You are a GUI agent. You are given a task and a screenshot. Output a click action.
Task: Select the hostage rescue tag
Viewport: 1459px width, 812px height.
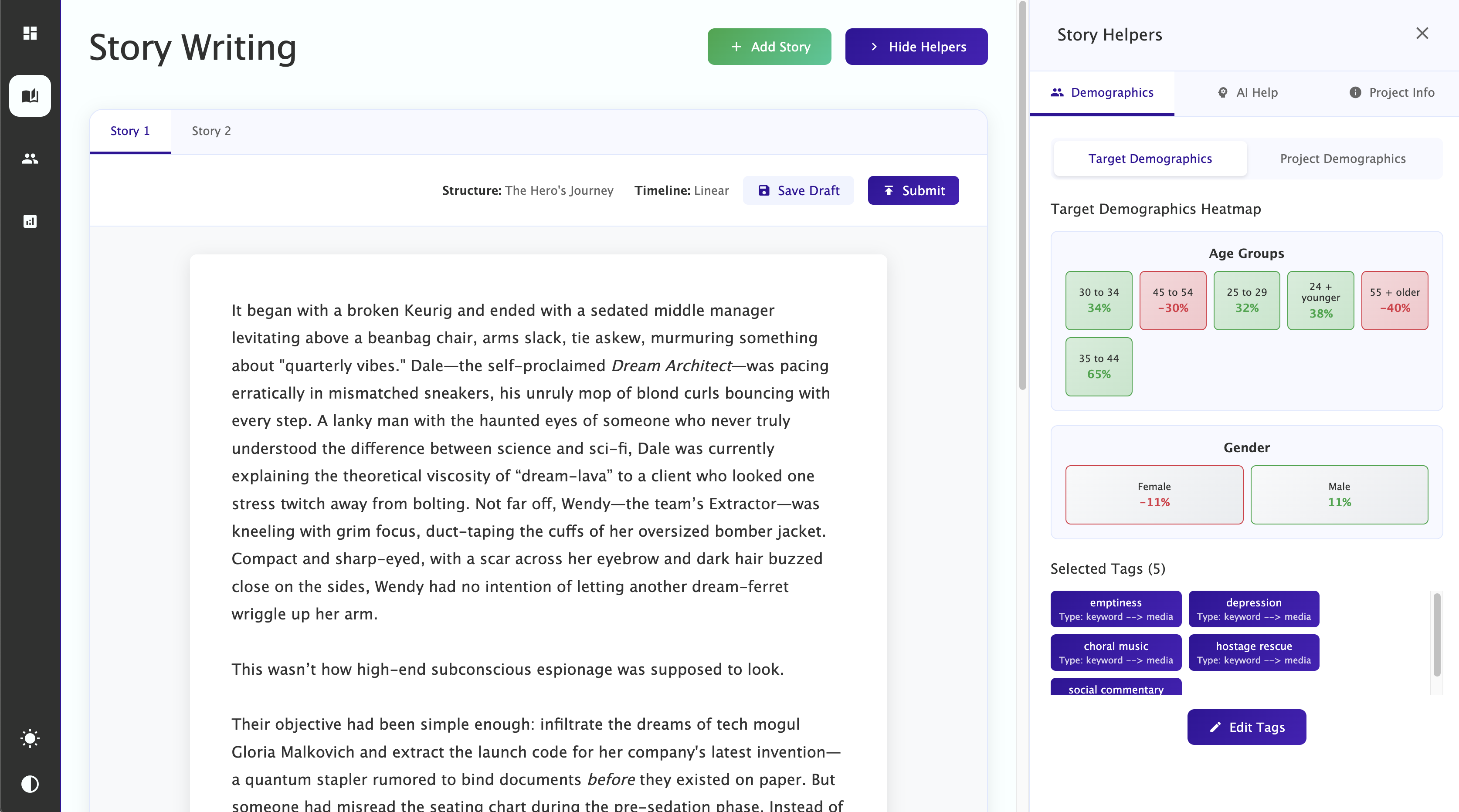(1253, 652)
